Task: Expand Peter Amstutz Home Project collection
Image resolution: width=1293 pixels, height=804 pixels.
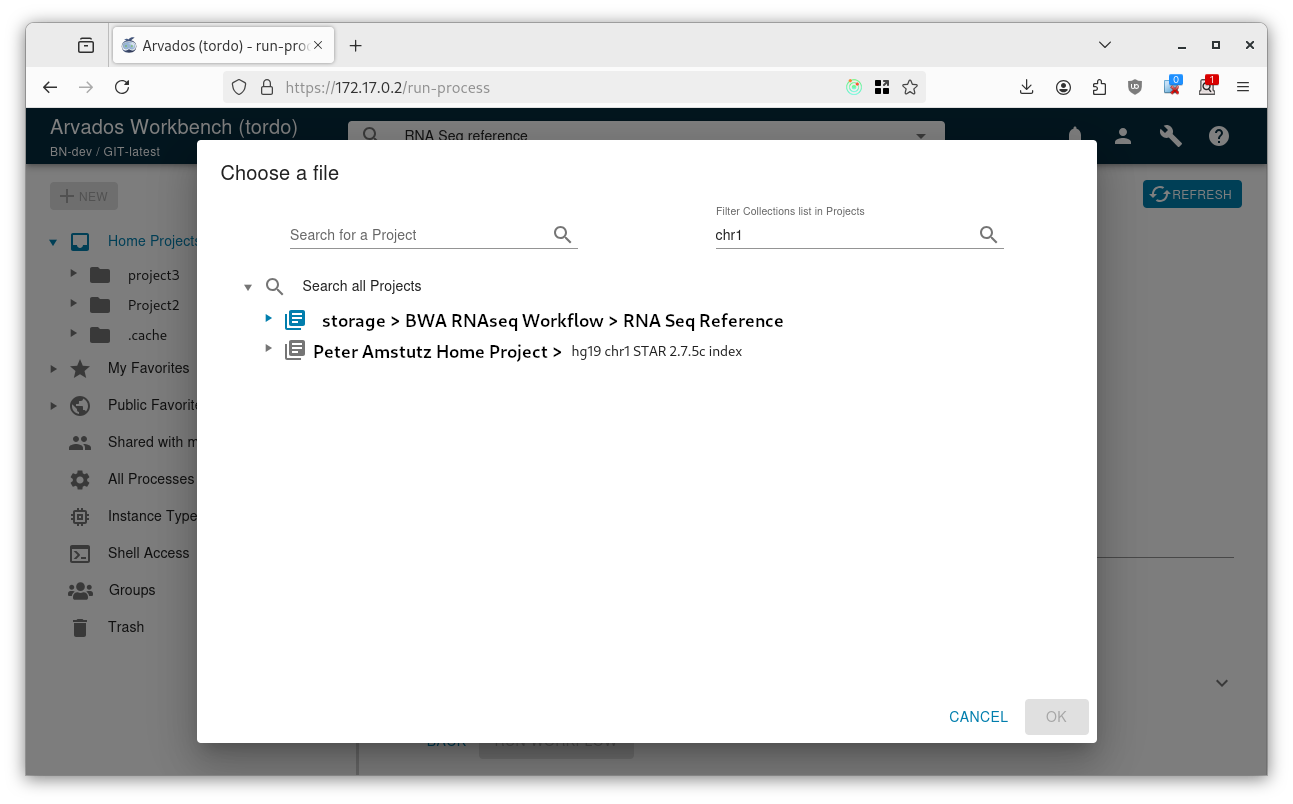Action: [268, 348]
